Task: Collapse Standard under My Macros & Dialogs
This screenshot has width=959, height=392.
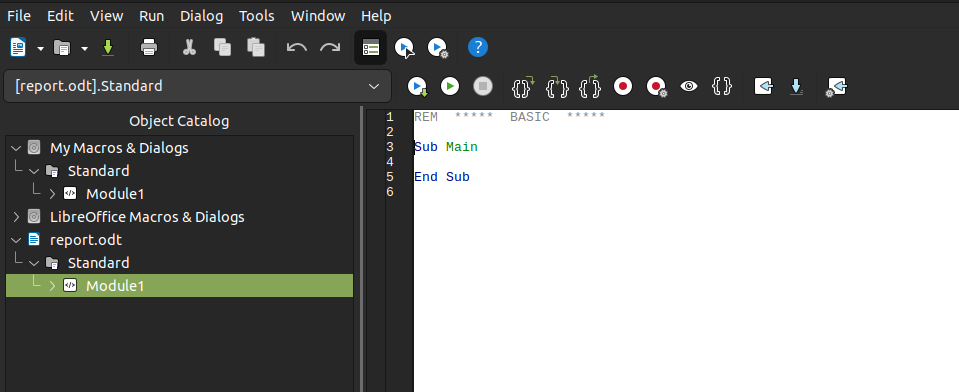Action: pyautogui.click(x=34, y=171)
